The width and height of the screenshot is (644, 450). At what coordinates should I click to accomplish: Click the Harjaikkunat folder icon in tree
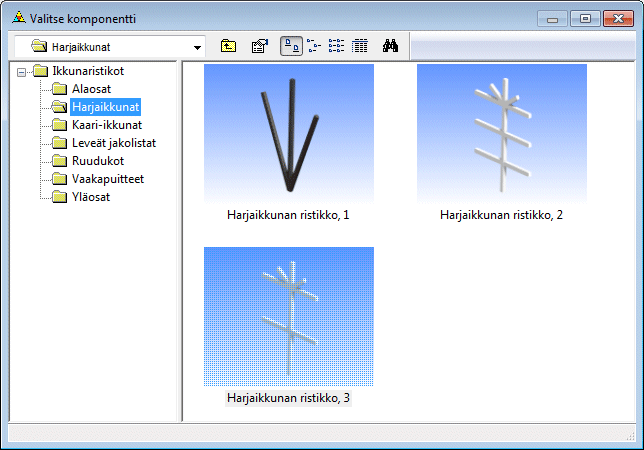59,107
